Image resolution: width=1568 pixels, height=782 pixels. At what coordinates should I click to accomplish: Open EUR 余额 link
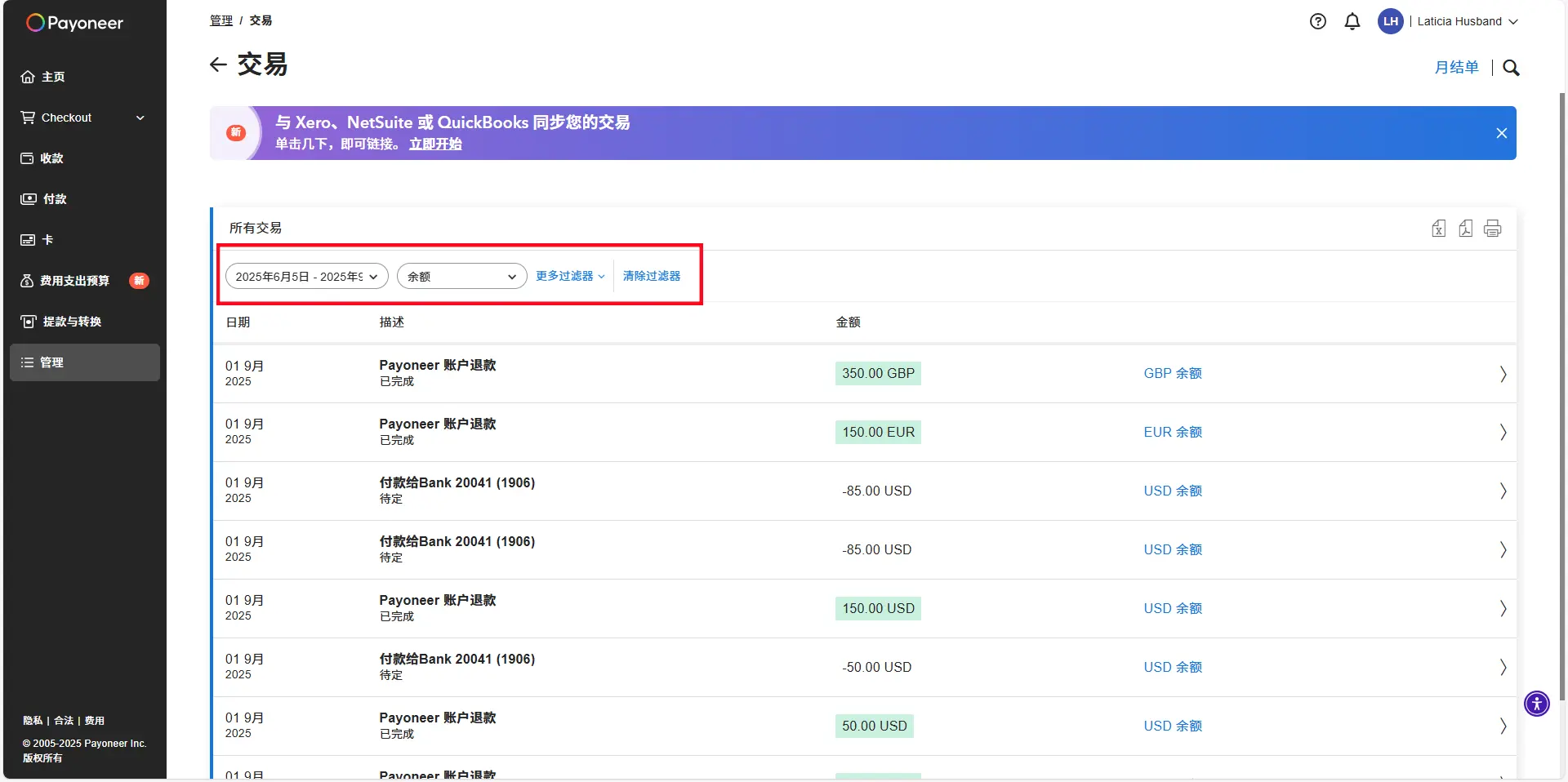1173,433
